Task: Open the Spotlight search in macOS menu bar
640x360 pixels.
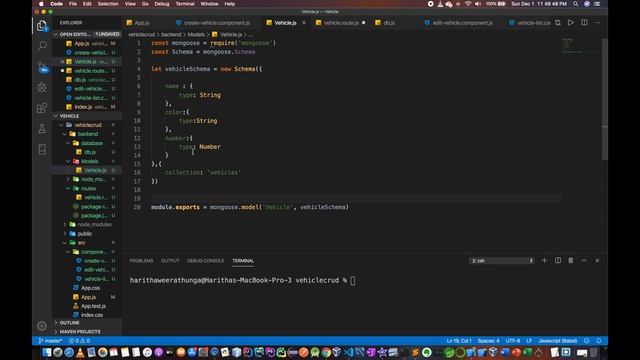Action: click(x=576, y=4)
